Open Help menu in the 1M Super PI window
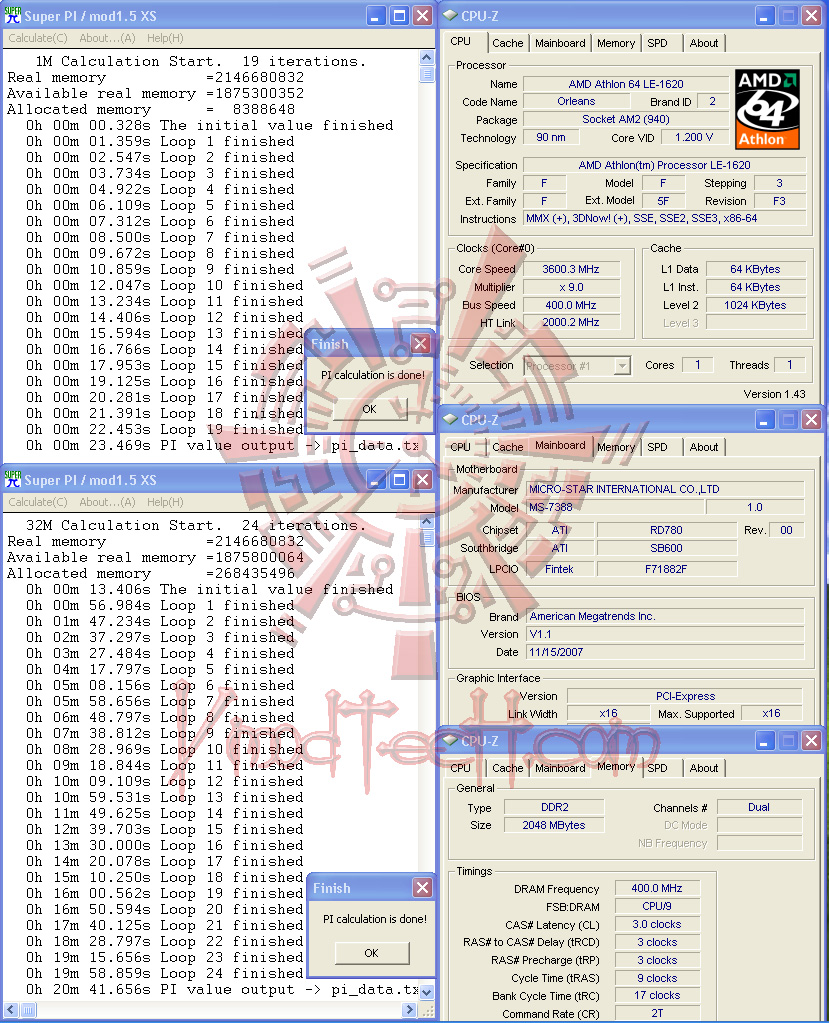This screenshot has height=1023, width=829. pyautogui.click(x=165, y=38)
